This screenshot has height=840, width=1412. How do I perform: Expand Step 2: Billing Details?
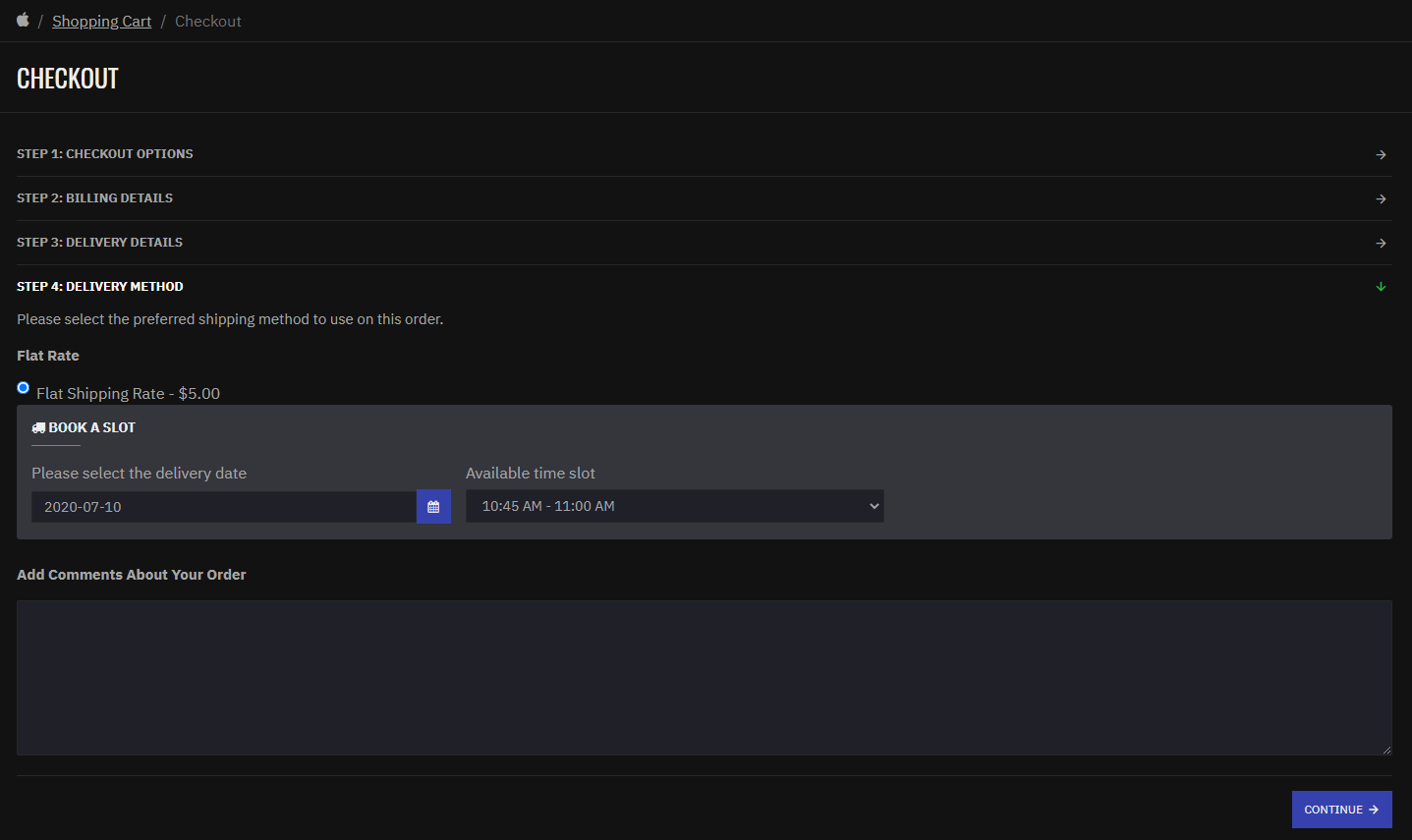coord(95,198)
